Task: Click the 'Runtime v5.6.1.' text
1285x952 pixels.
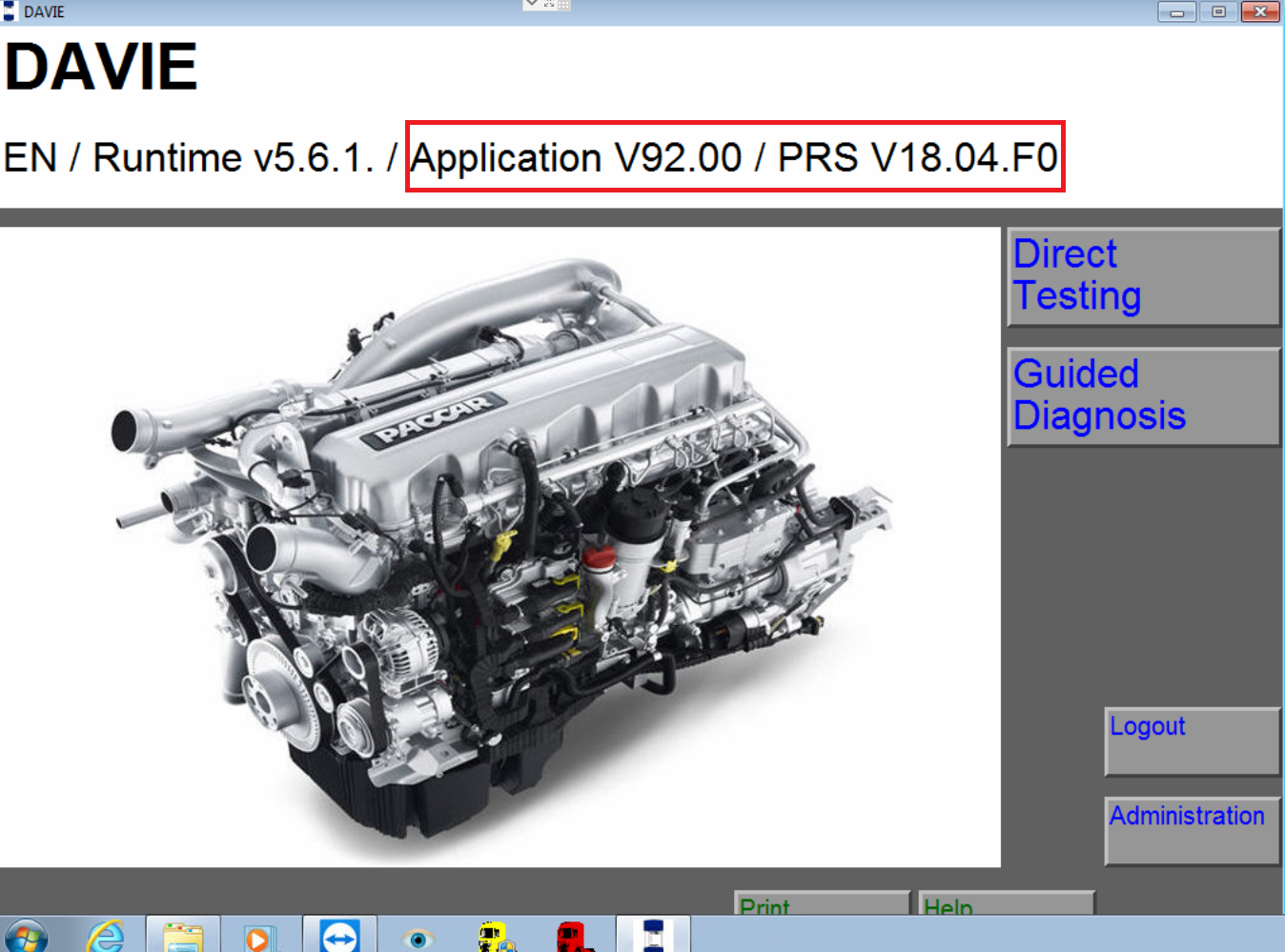Action: point(234,158)
